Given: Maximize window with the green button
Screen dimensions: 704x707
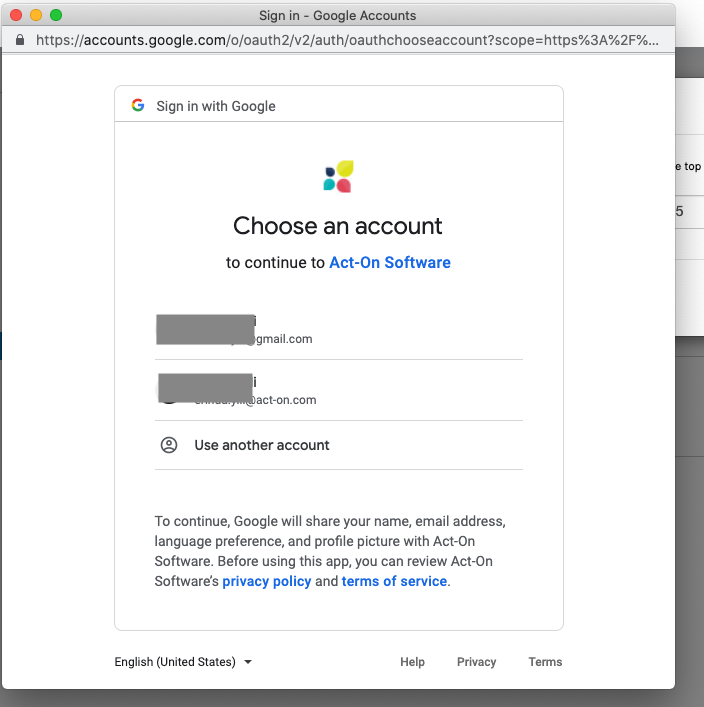Looking at the screenshot, I should click(x=56, y=15).
